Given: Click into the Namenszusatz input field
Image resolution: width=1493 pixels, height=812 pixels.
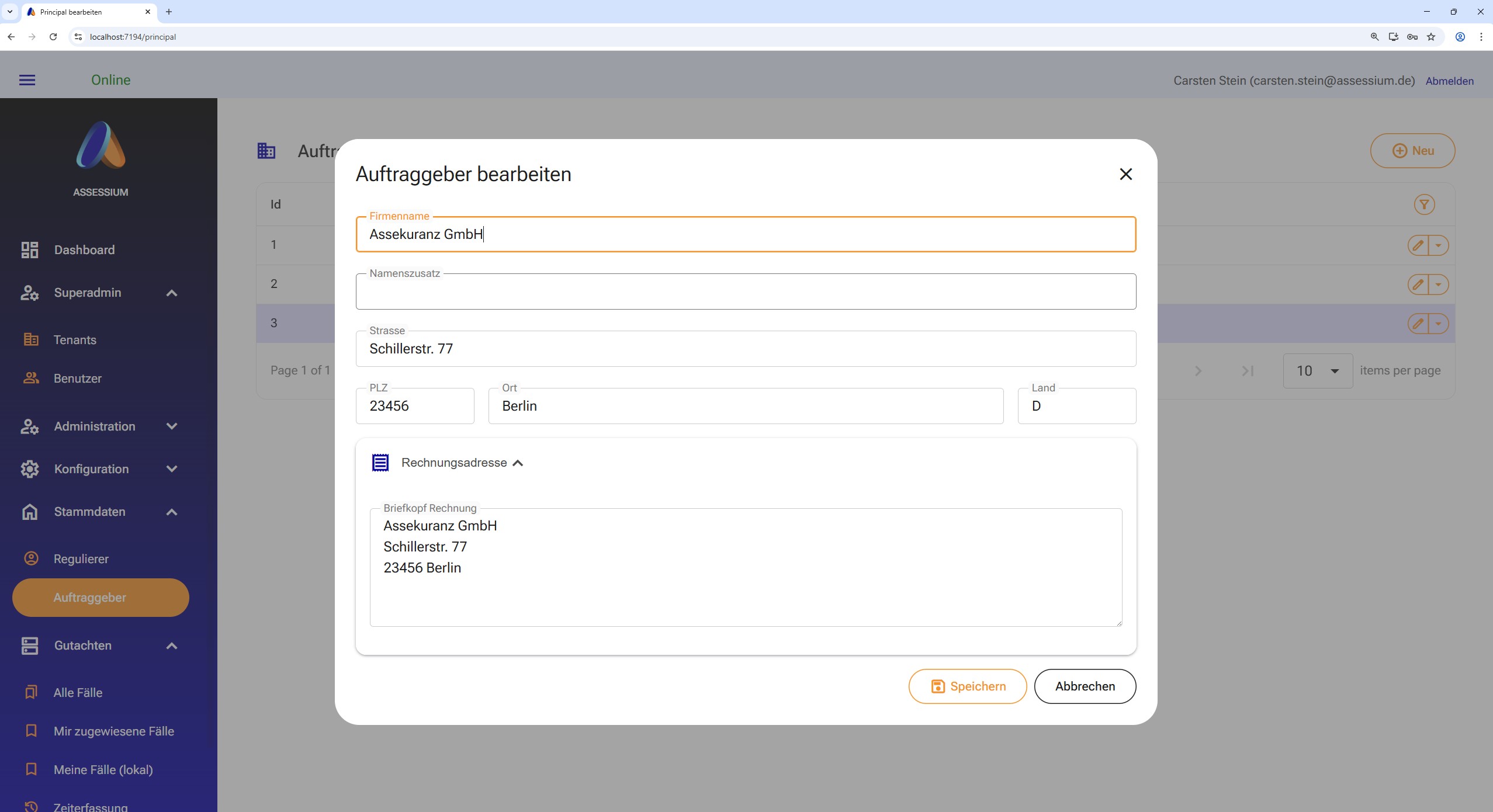Looking at the screenshot, I should (746, 292).
